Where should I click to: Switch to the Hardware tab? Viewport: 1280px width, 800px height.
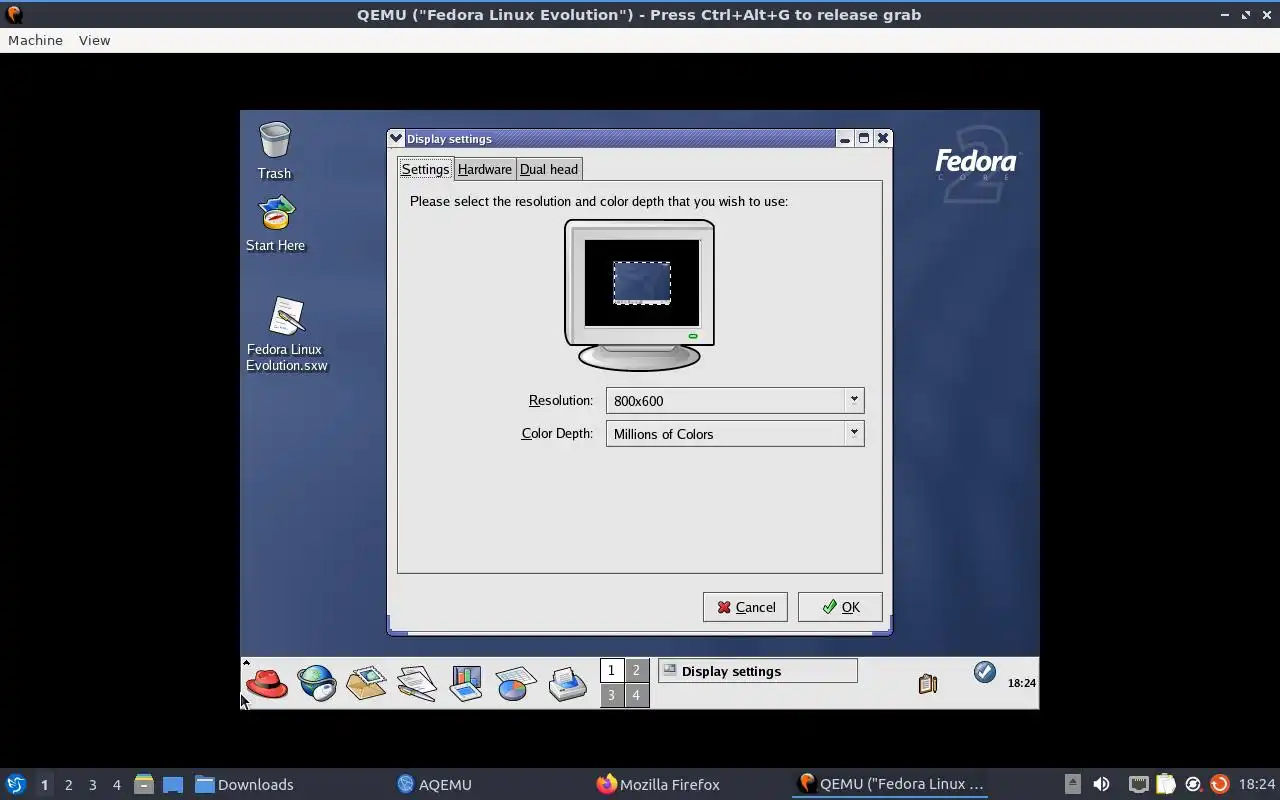coord(485,169)
